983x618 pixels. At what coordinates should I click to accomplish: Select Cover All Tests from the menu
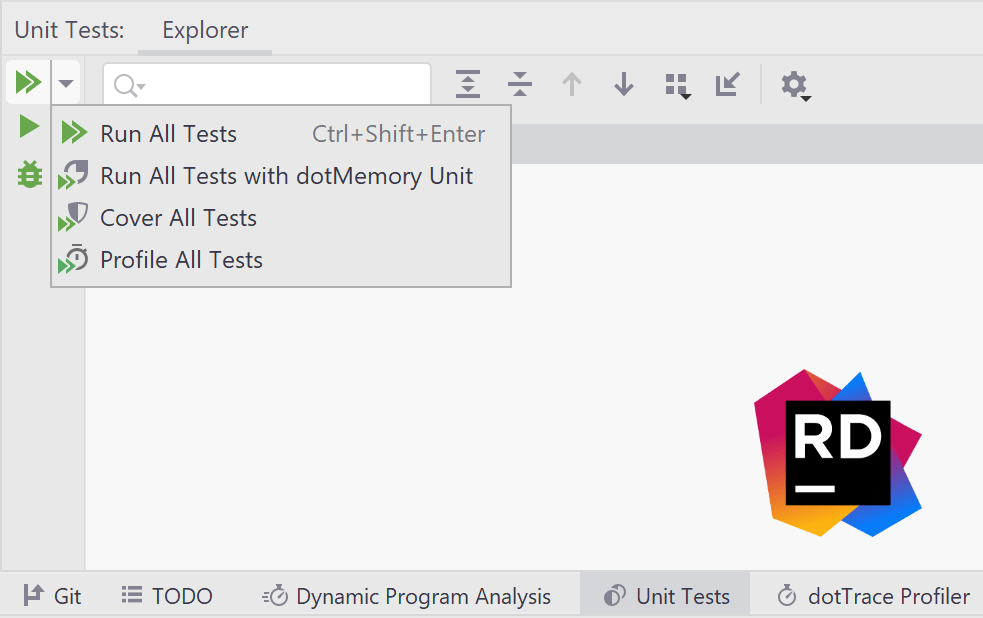point(177,218)
